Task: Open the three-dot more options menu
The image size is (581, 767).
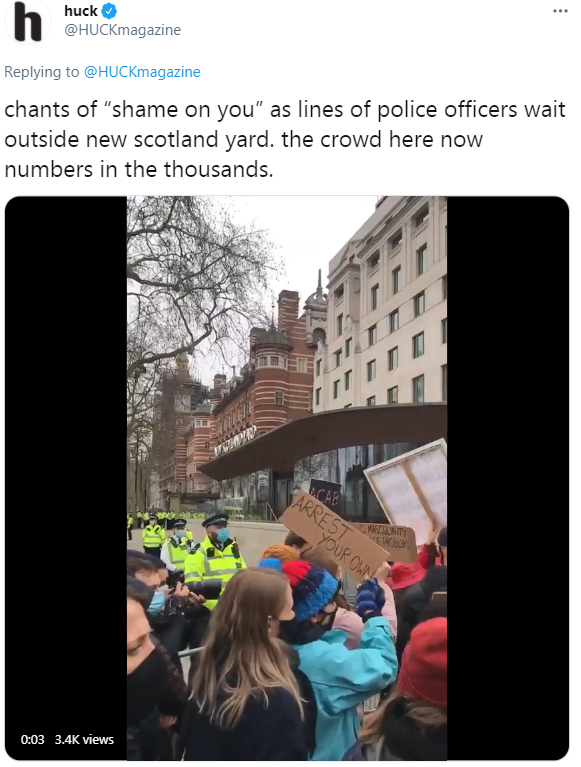Action: 560,11
